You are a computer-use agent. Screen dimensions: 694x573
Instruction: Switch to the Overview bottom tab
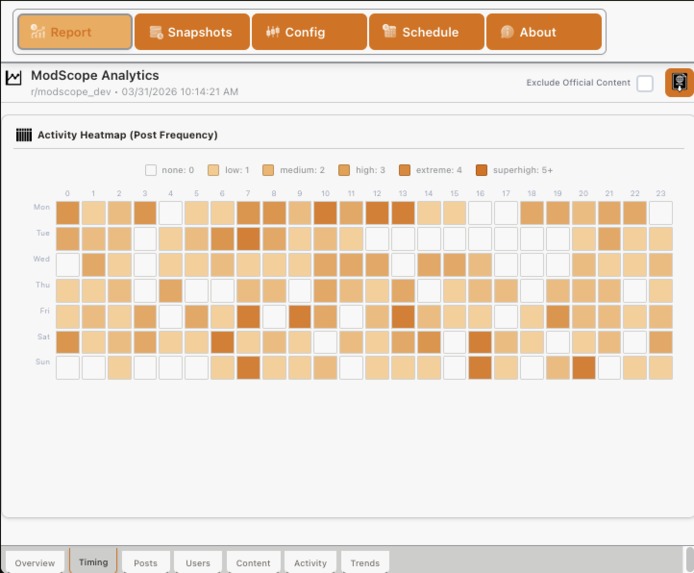(x=35, y=563)
